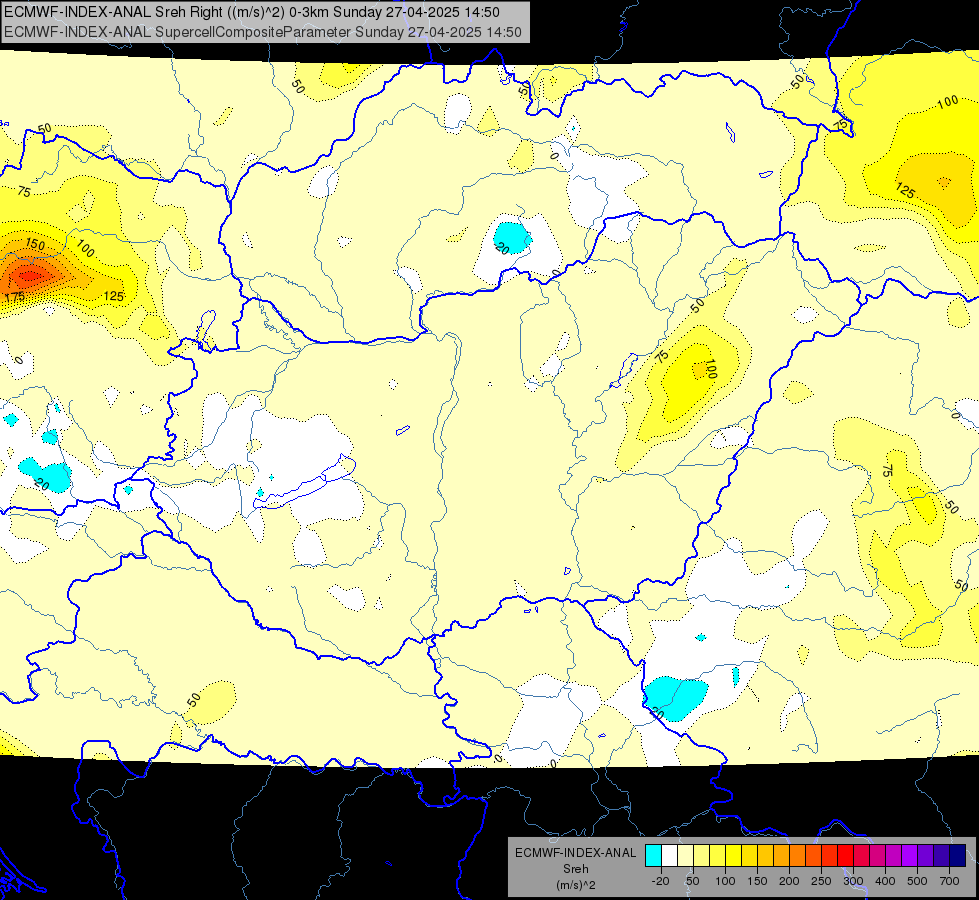This screenshot has width=979, height=900.
Task: Click the 125 contour label in the northeast maximum
Action: click(x=905, y=190)
